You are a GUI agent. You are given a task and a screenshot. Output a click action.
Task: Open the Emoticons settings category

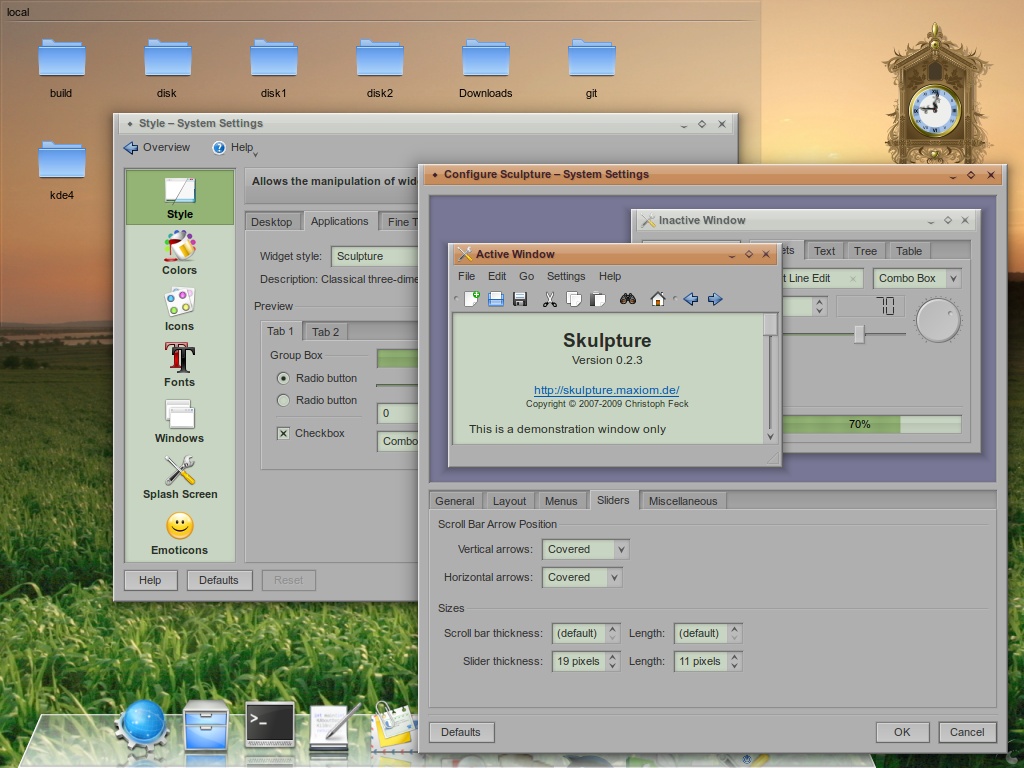pos(180,534)
